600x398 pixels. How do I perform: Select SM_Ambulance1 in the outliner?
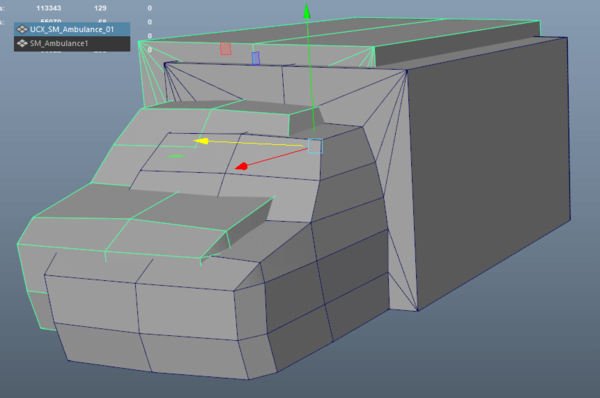72,44
